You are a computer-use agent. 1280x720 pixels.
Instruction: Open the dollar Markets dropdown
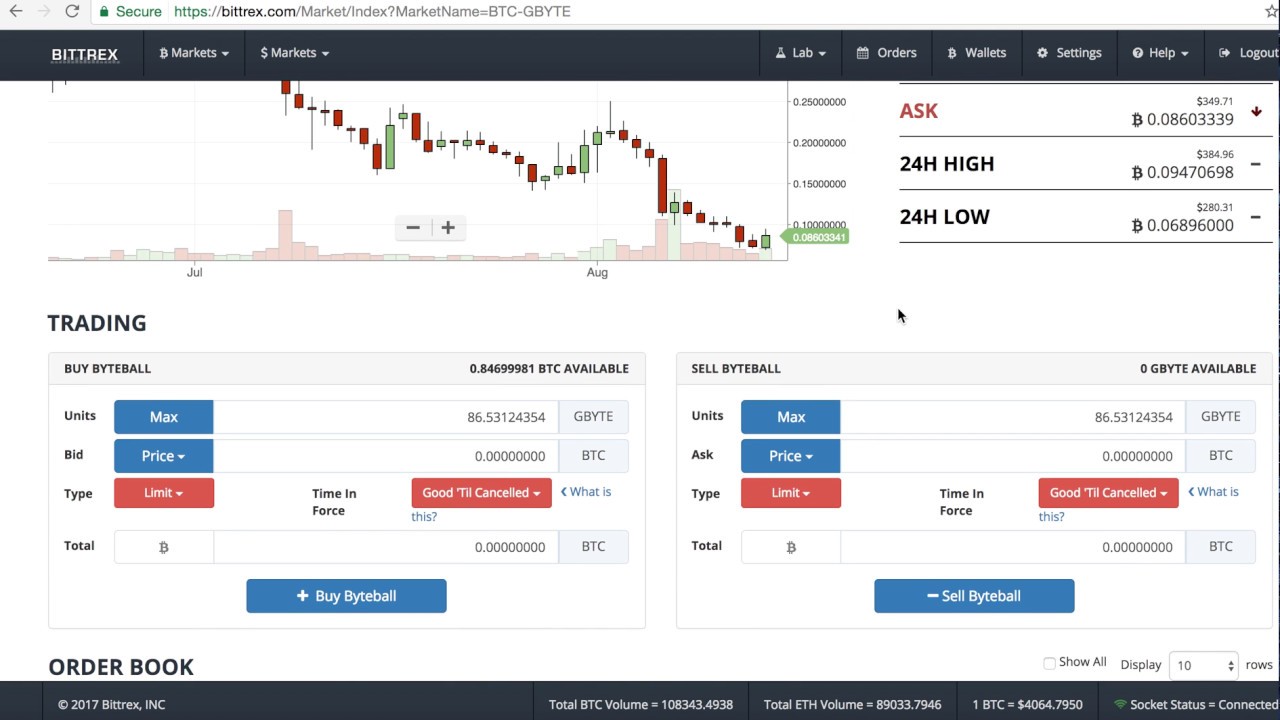294,53
